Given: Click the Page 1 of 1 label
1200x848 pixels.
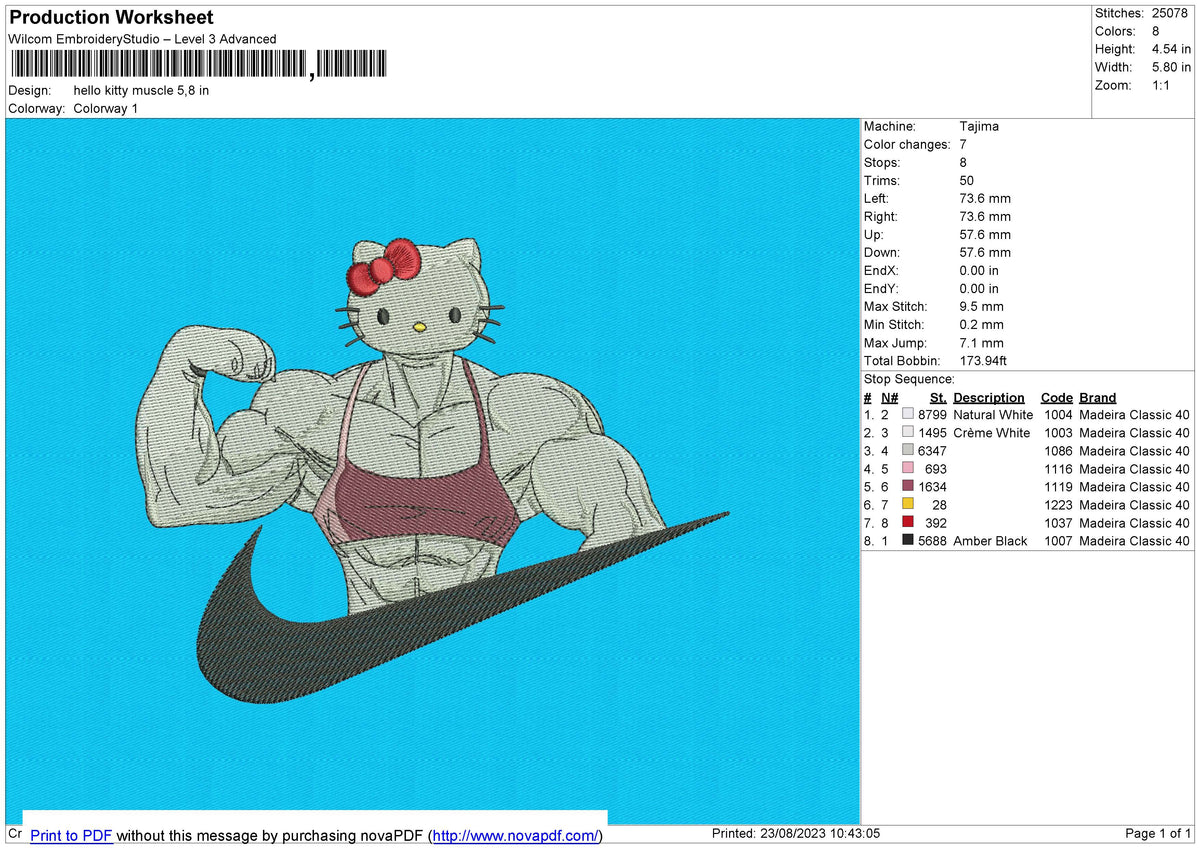Looking at the screenshot, I should pos(1160,833).
